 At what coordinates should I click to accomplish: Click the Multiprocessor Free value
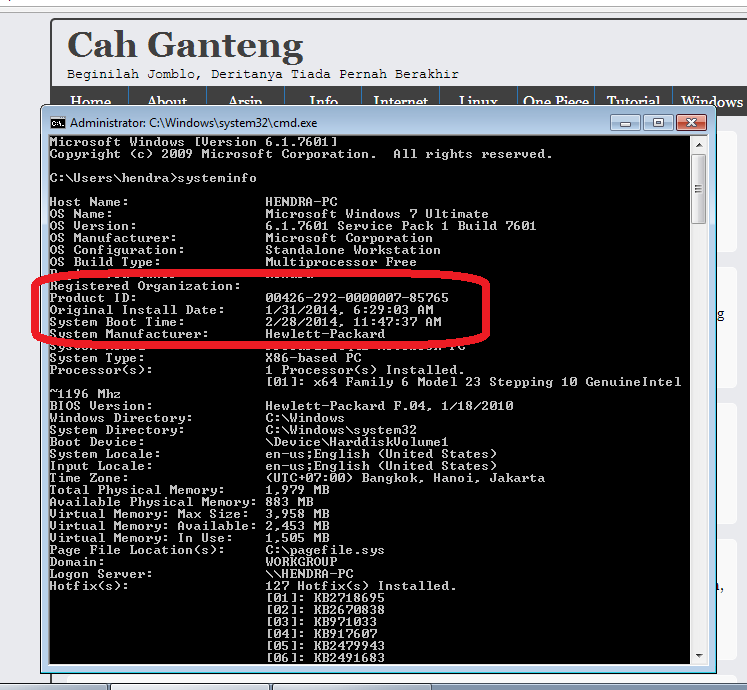341,262
